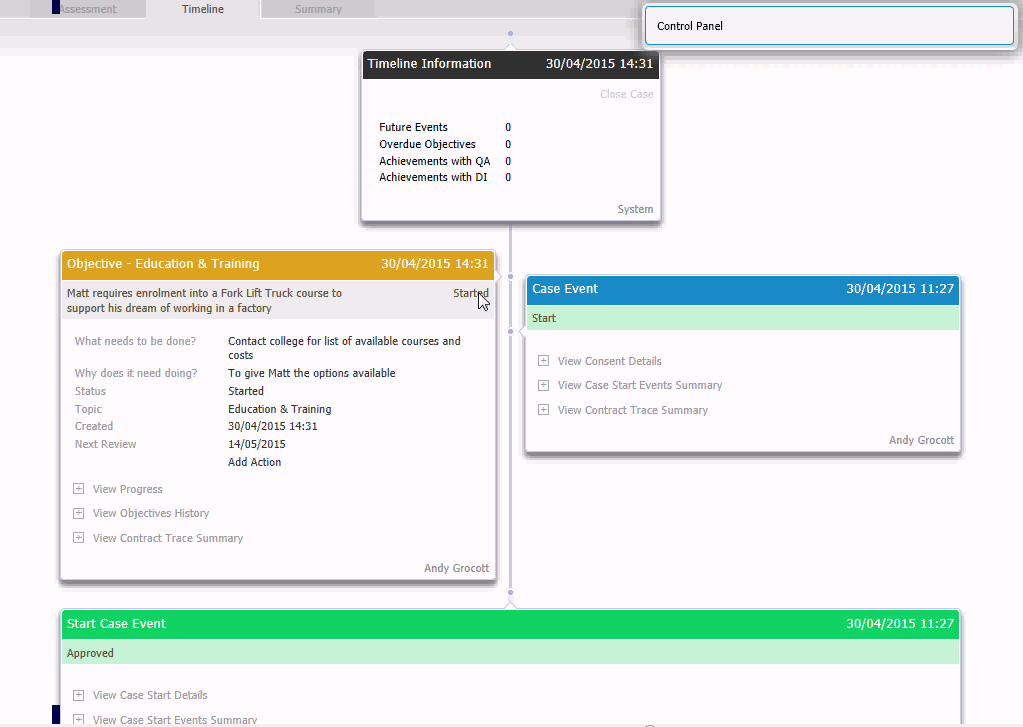Expand View Case Start Events Summary in Start Case Event
The width and height of the screenshot is (1023, 727).
pyautogui.click(x=78, y=719)
